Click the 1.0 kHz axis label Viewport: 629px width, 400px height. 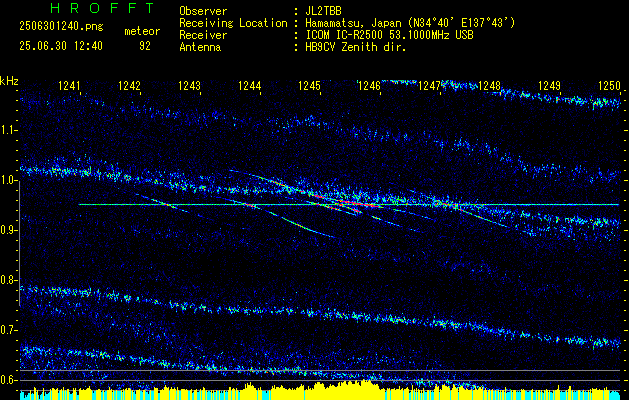point(8,181)
